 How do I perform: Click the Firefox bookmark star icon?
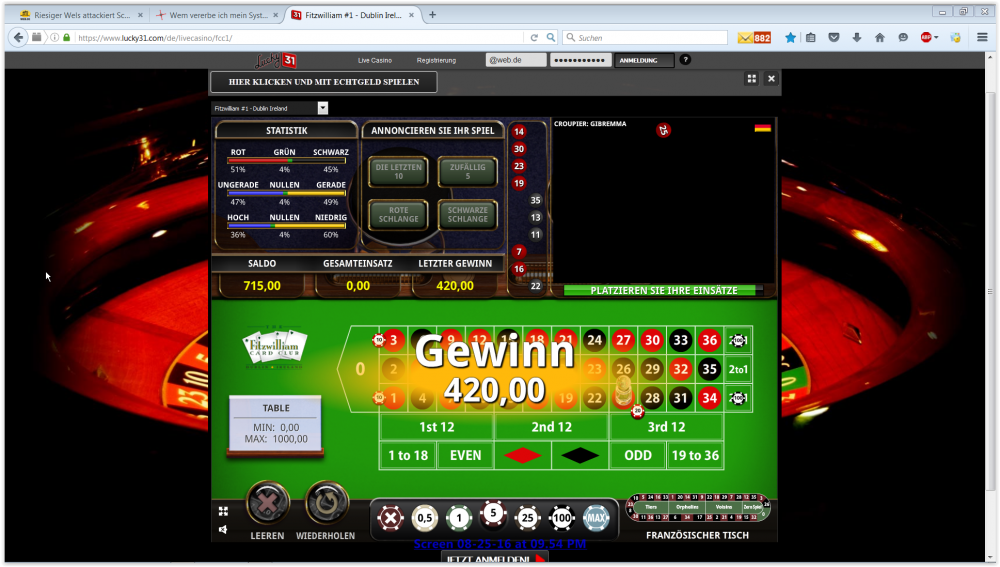pos(790,38)
